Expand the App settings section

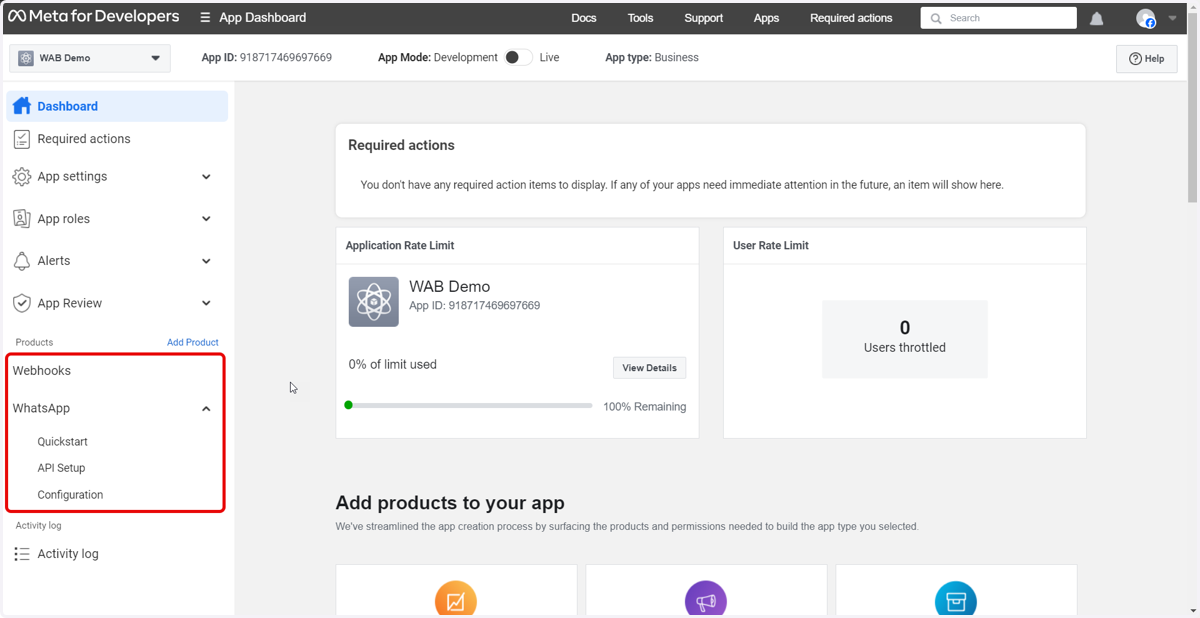(206, 177)
